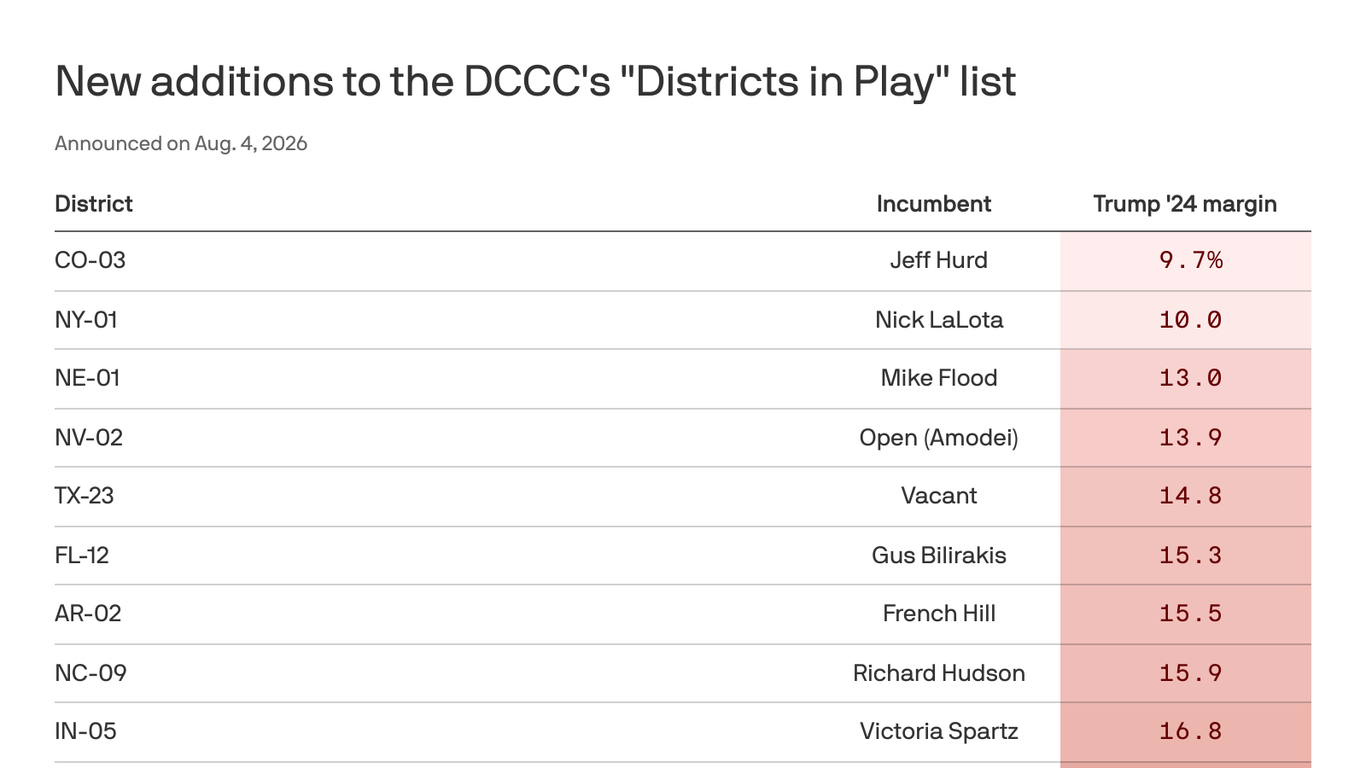
Task: Click incumbent name Nick LaLota
Action: tap(939, 320)
